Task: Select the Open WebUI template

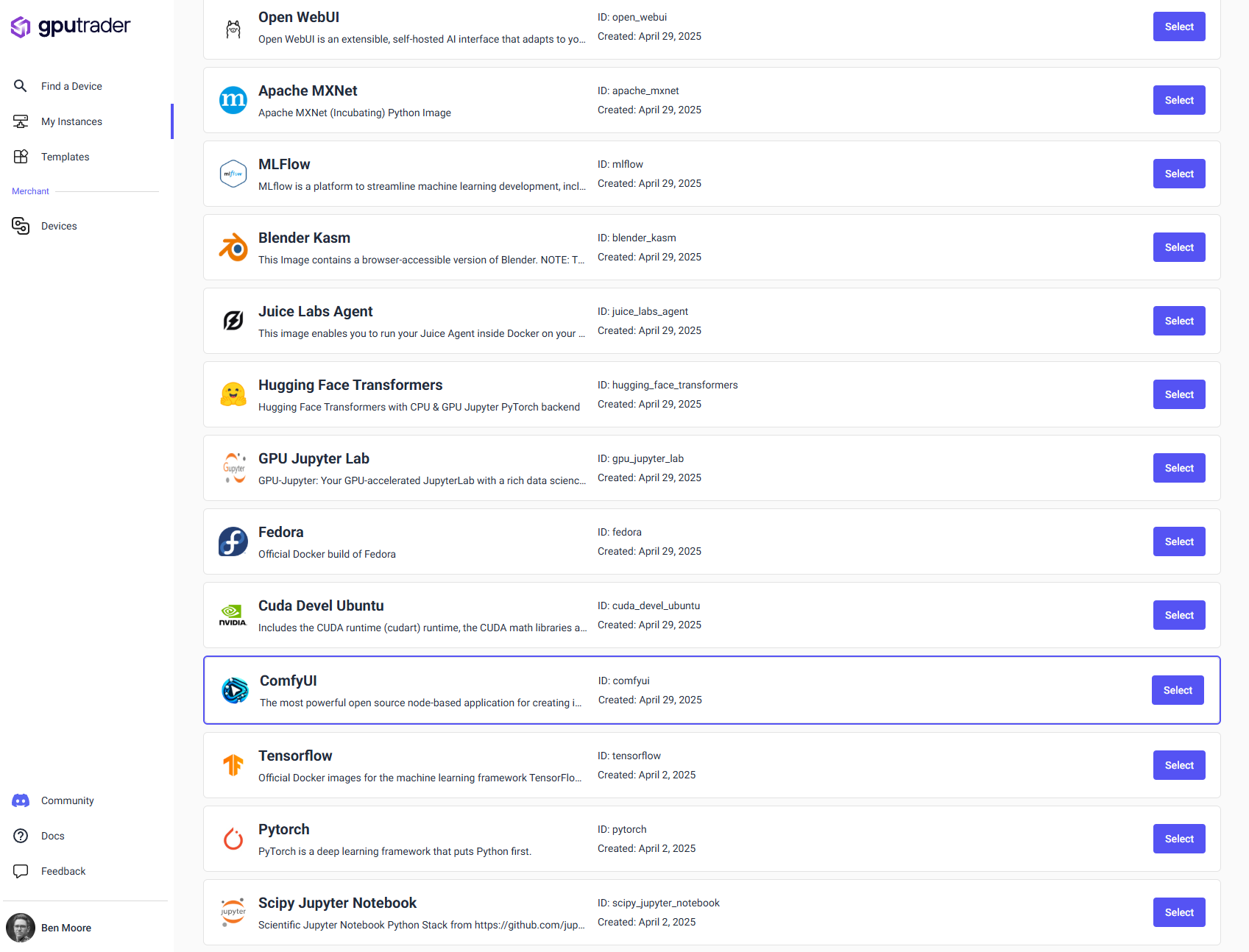Action: 1179,26
